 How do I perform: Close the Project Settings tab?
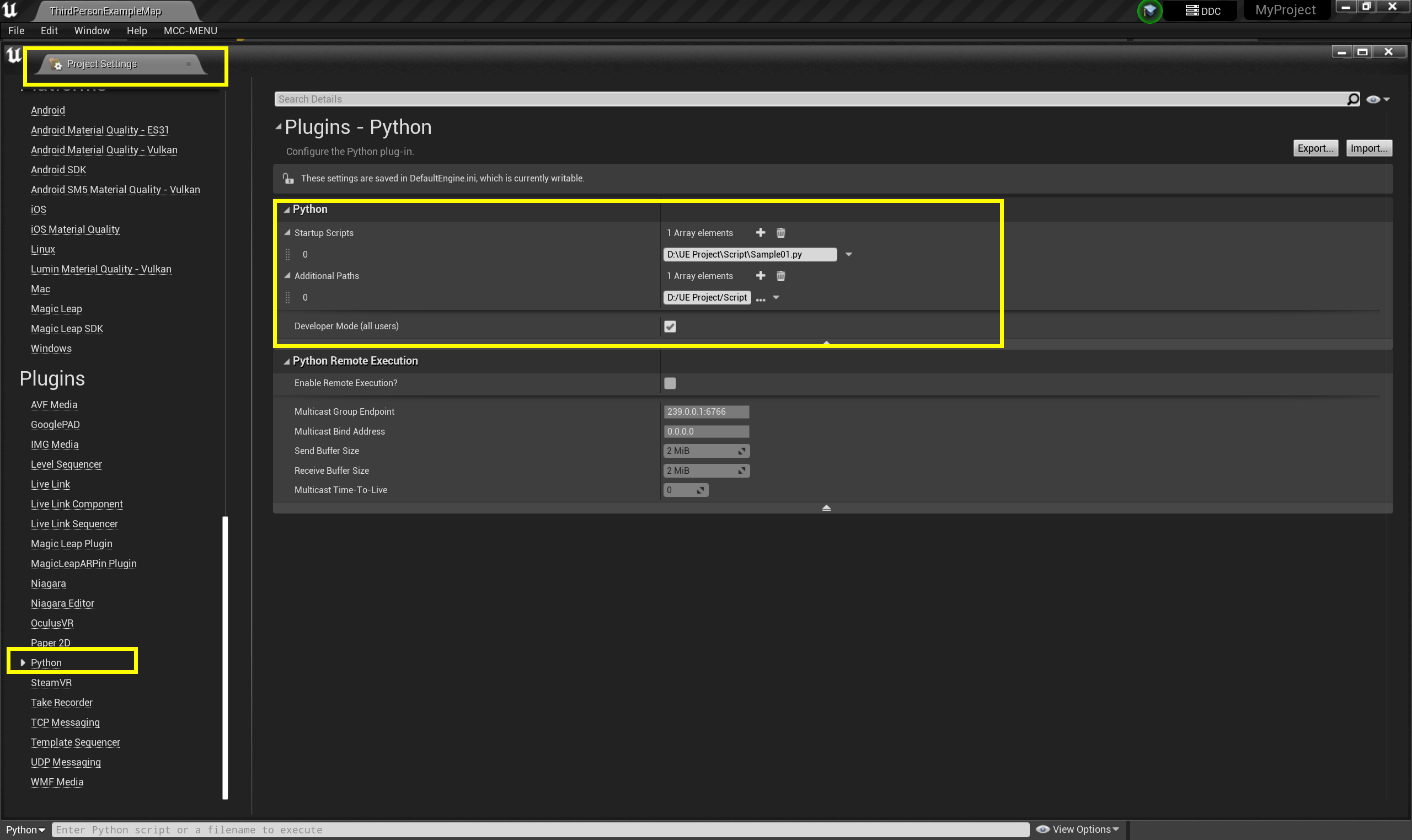[189, 64]
